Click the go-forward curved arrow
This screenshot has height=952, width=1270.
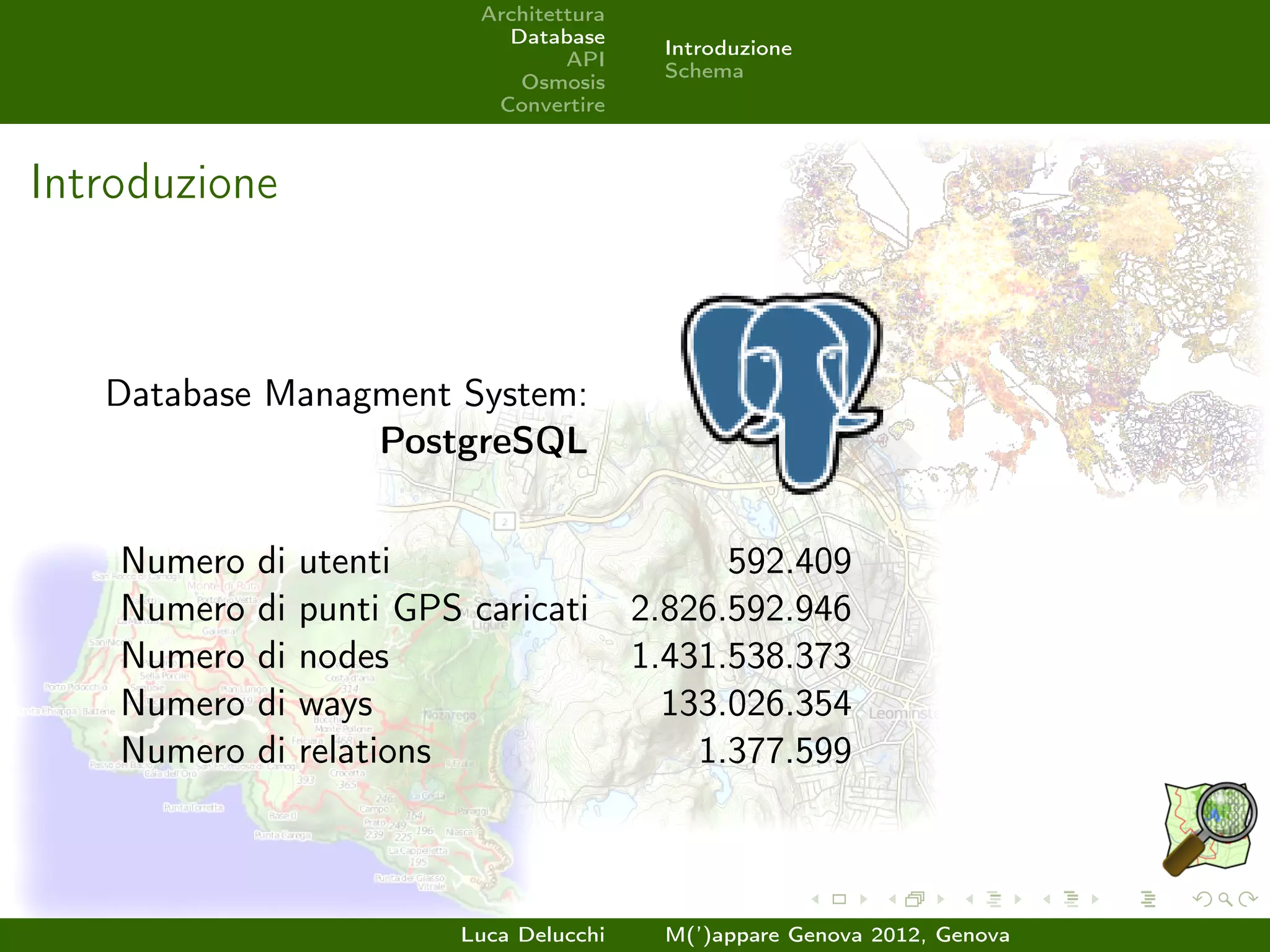1248,899
